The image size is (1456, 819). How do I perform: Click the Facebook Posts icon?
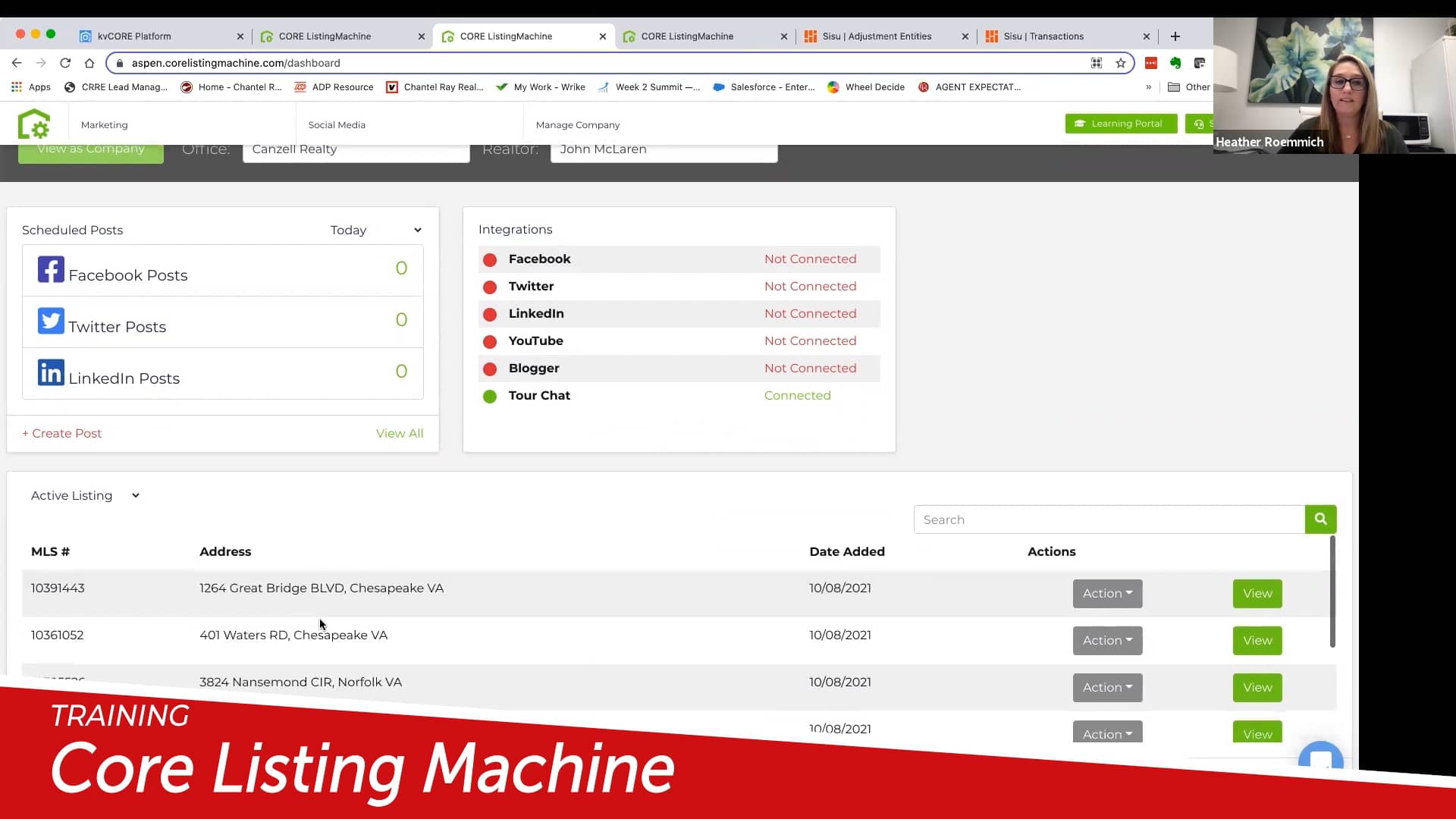[x=50, y=269]
